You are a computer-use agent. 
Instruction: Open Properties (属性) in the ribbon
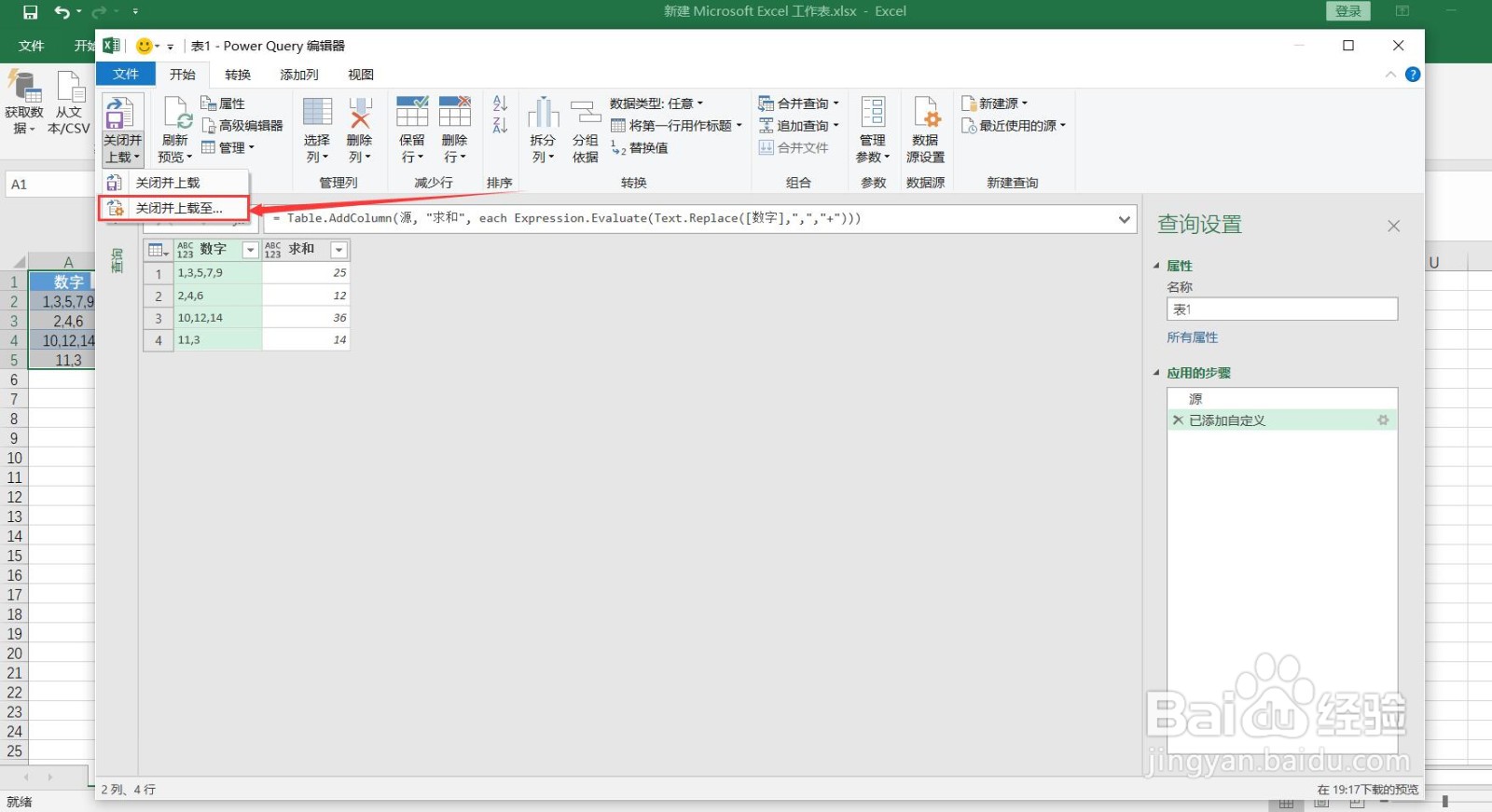tap(222, 103)
